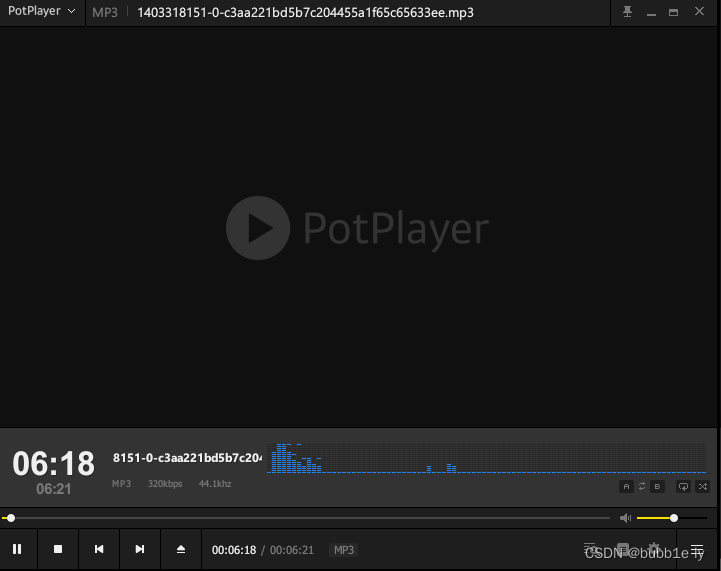Image resolution: width=721 pixels, height=571 pixels.
Task: Pause playback
Action: (x=17, y=549)
